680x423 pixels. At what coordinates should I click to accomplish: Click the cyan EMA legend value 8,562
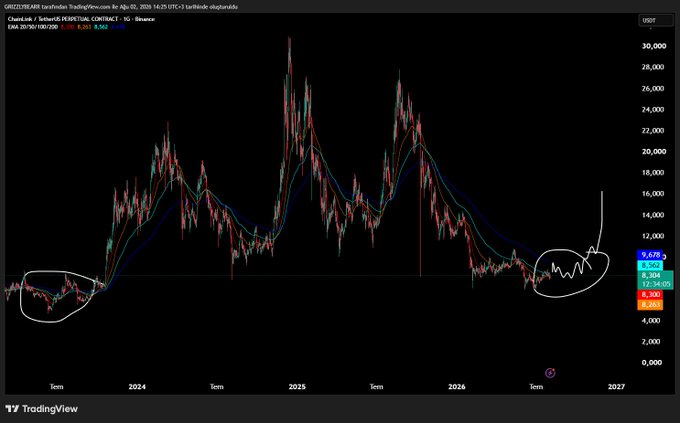(101, 27)
